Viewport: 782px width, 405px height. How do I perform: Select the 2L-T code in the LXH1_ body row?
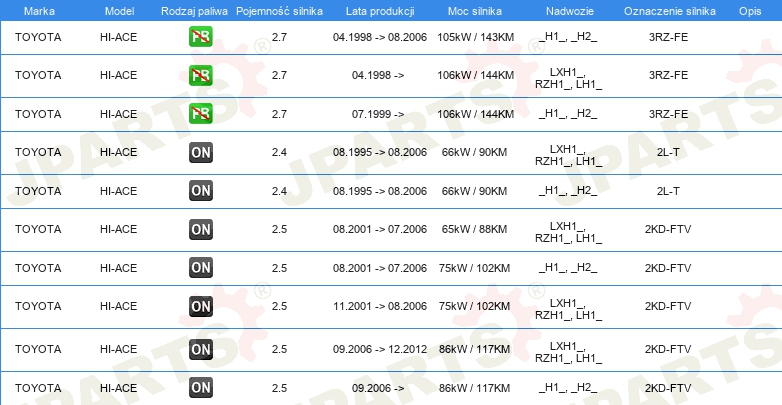pos(668,152)
